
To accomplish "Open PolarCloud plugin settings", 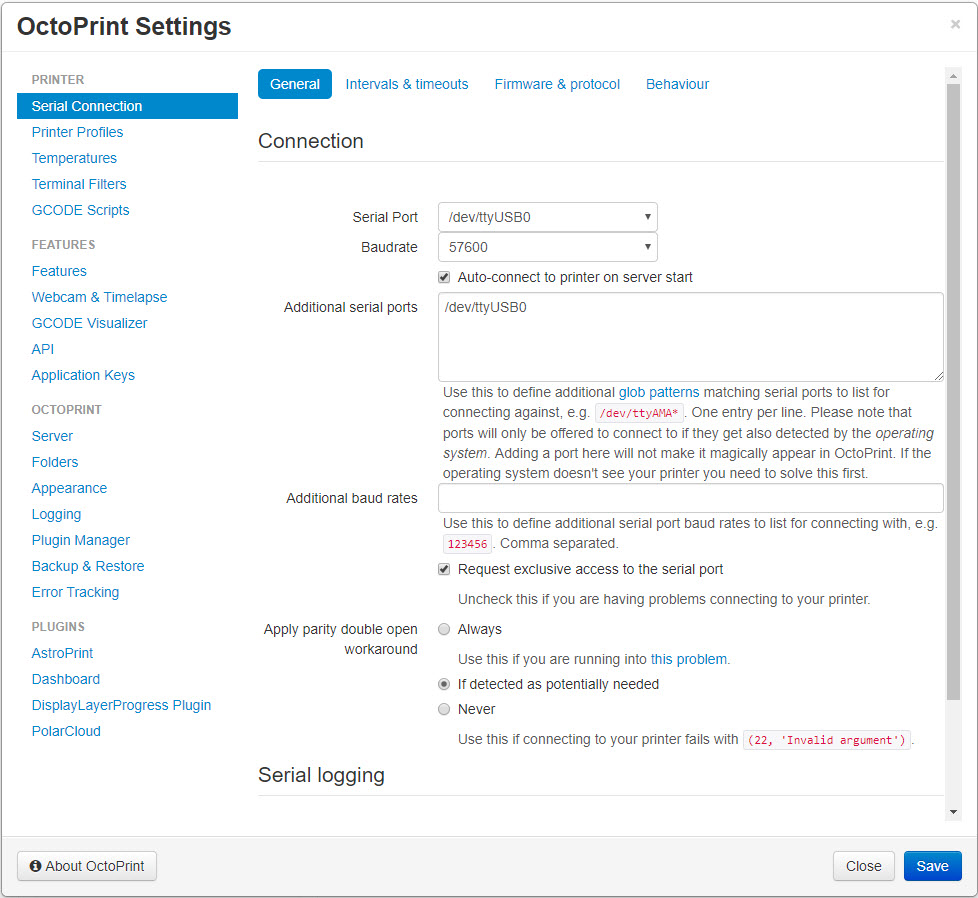I will click(66, 731).
